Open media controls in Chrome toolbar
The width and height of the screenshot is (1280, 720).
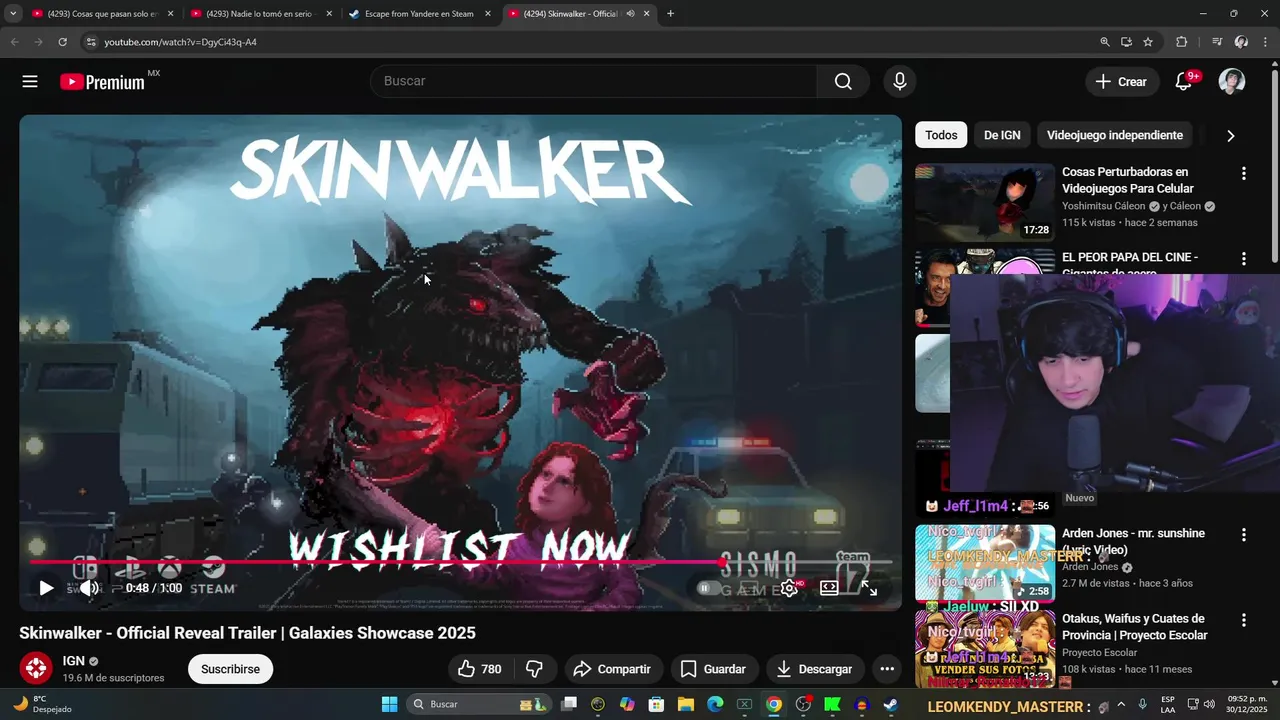point(1217,42)
